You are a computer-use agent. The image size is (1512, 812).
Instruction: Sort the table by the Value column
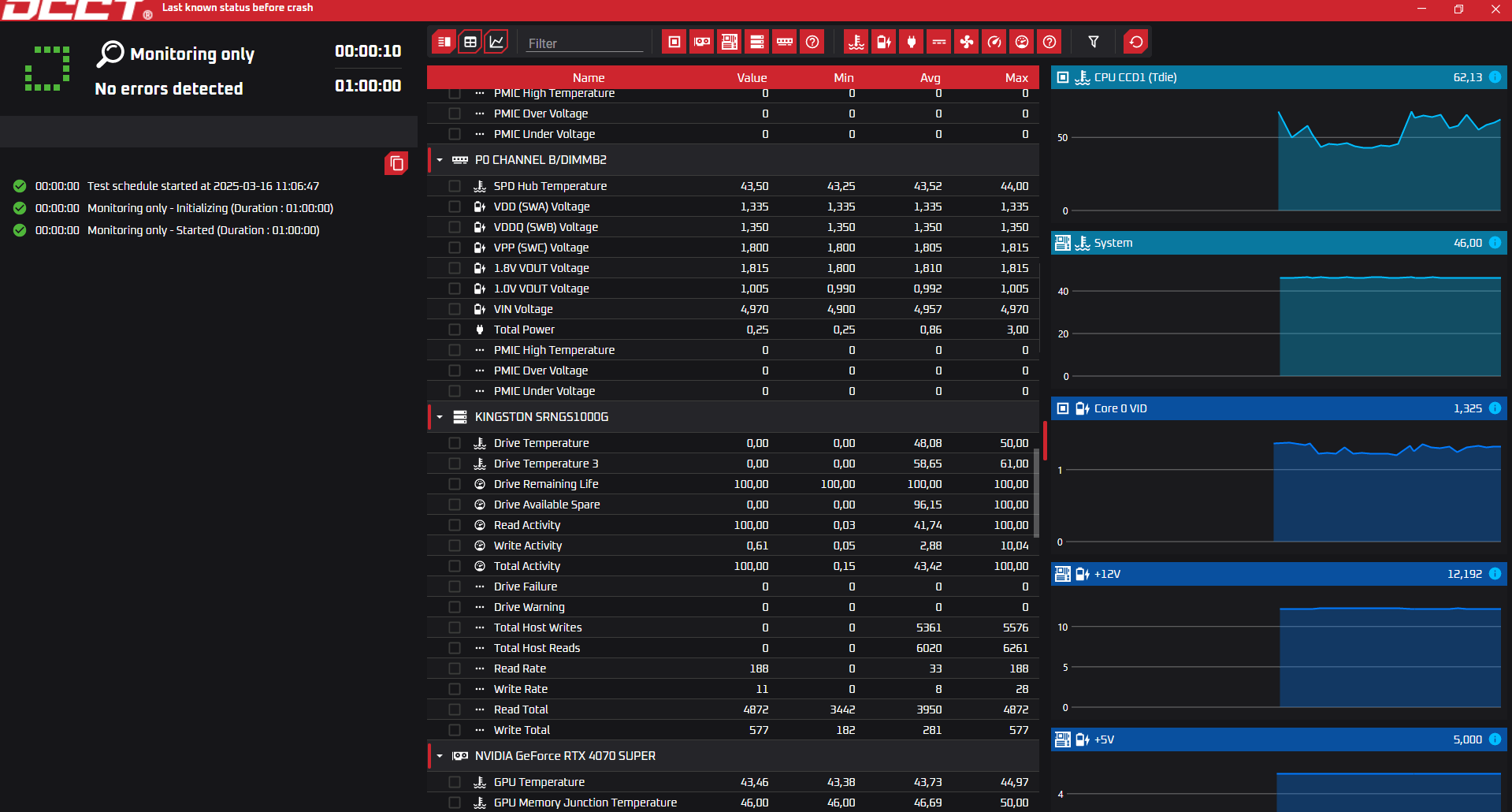point(752,77)
